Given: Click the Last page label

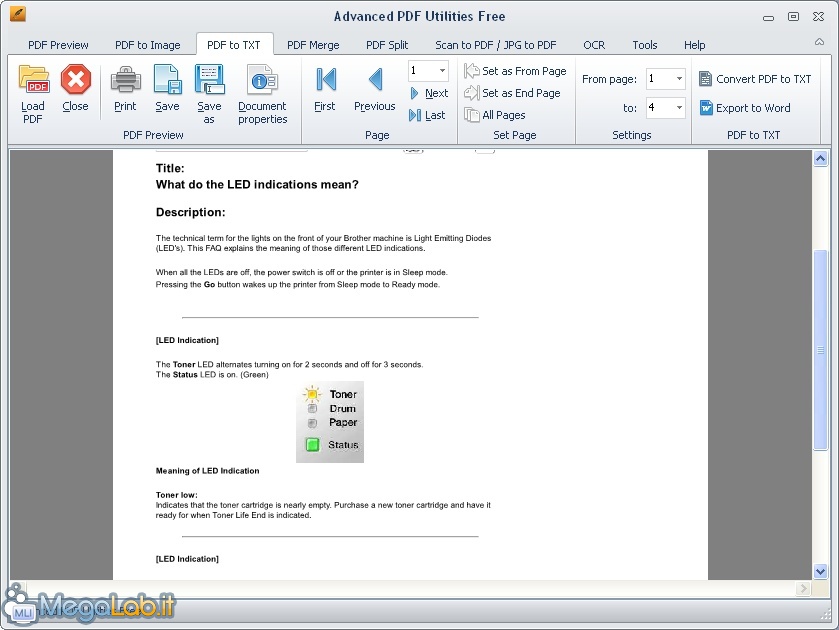Looking at the screenshot, I should pos(435,115).
